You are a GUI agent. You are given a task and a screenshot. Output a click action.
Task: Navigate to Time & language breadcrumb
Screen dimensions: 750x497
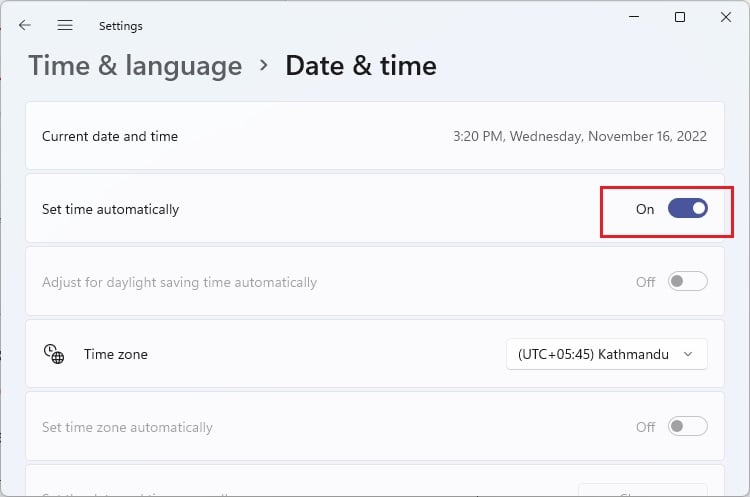coord(135,66)
